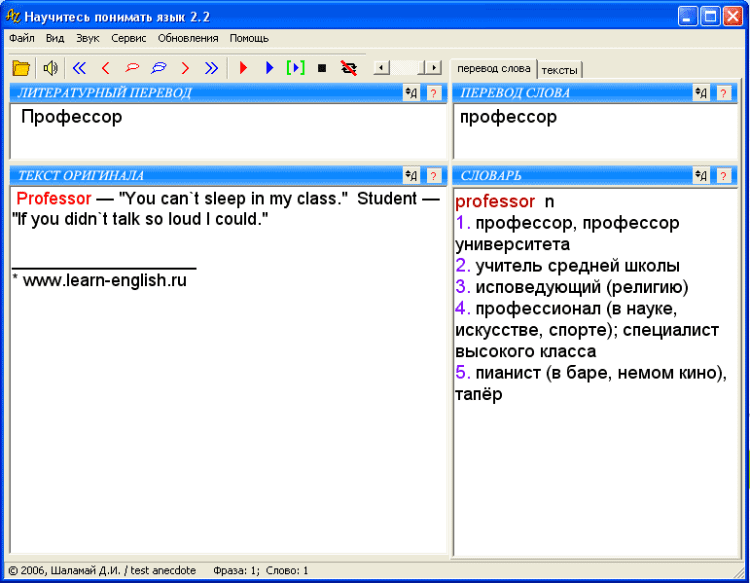Jump forward with blue double-right arrow
This screenshot has height=583, width=750.
[x=211, y=68]
